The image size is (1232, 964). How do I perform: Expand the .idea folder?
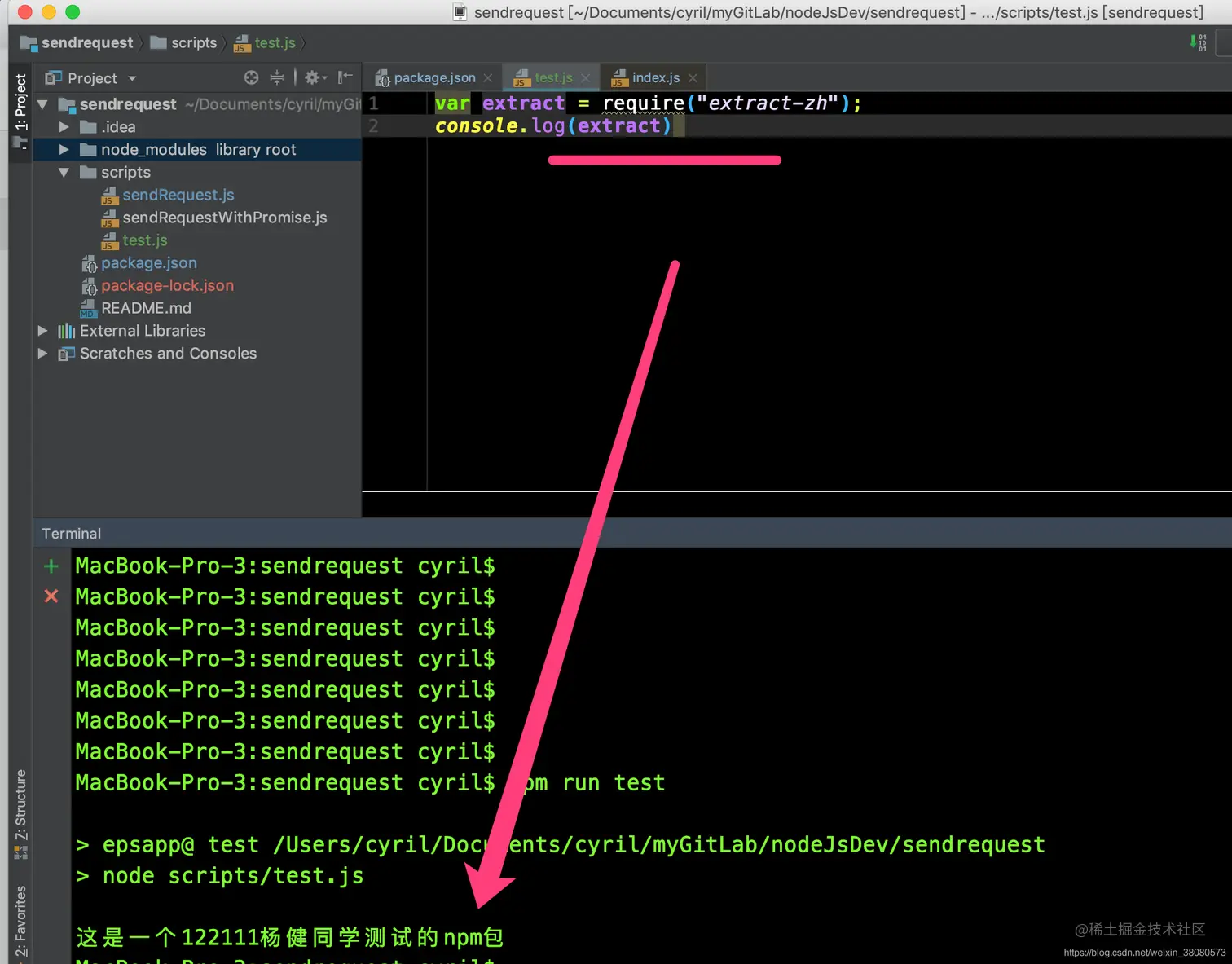point(64,127)
